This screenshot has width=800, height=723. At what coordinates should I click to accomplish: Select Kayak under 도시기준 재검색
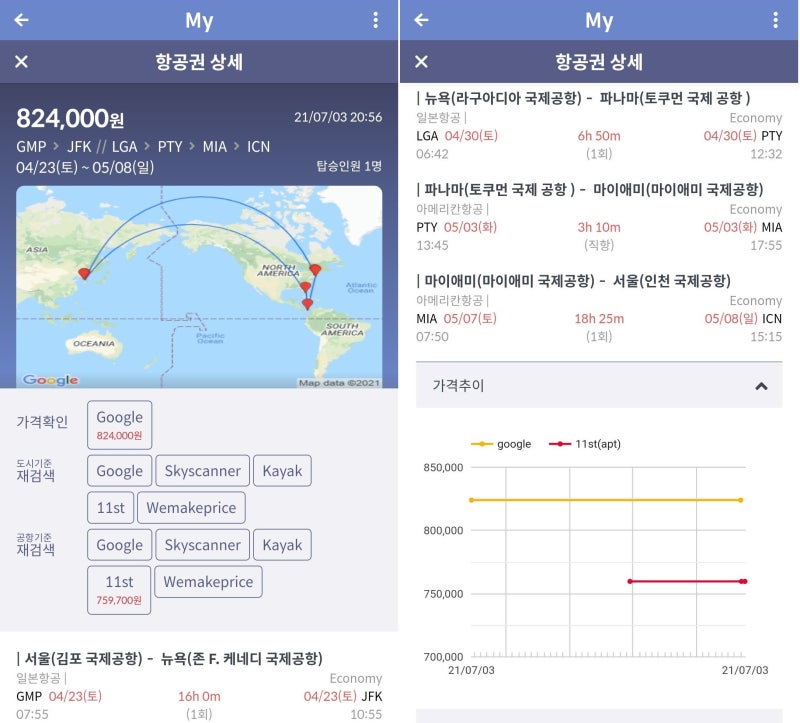(282, 471)
